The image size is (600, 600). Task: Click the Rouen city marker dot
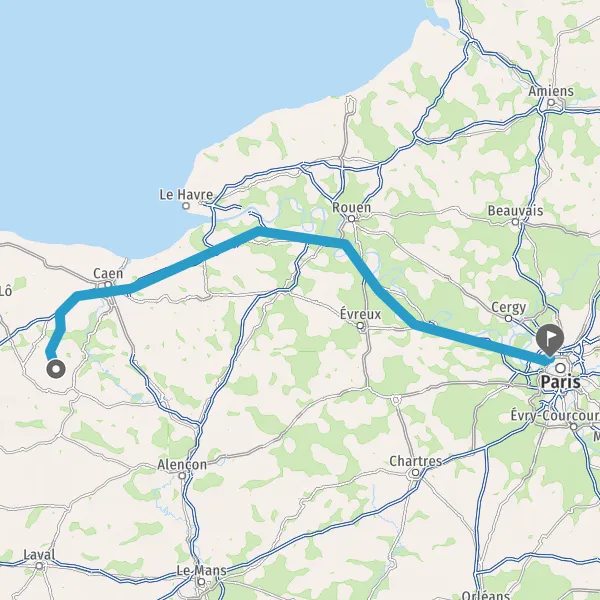point(351,218)
